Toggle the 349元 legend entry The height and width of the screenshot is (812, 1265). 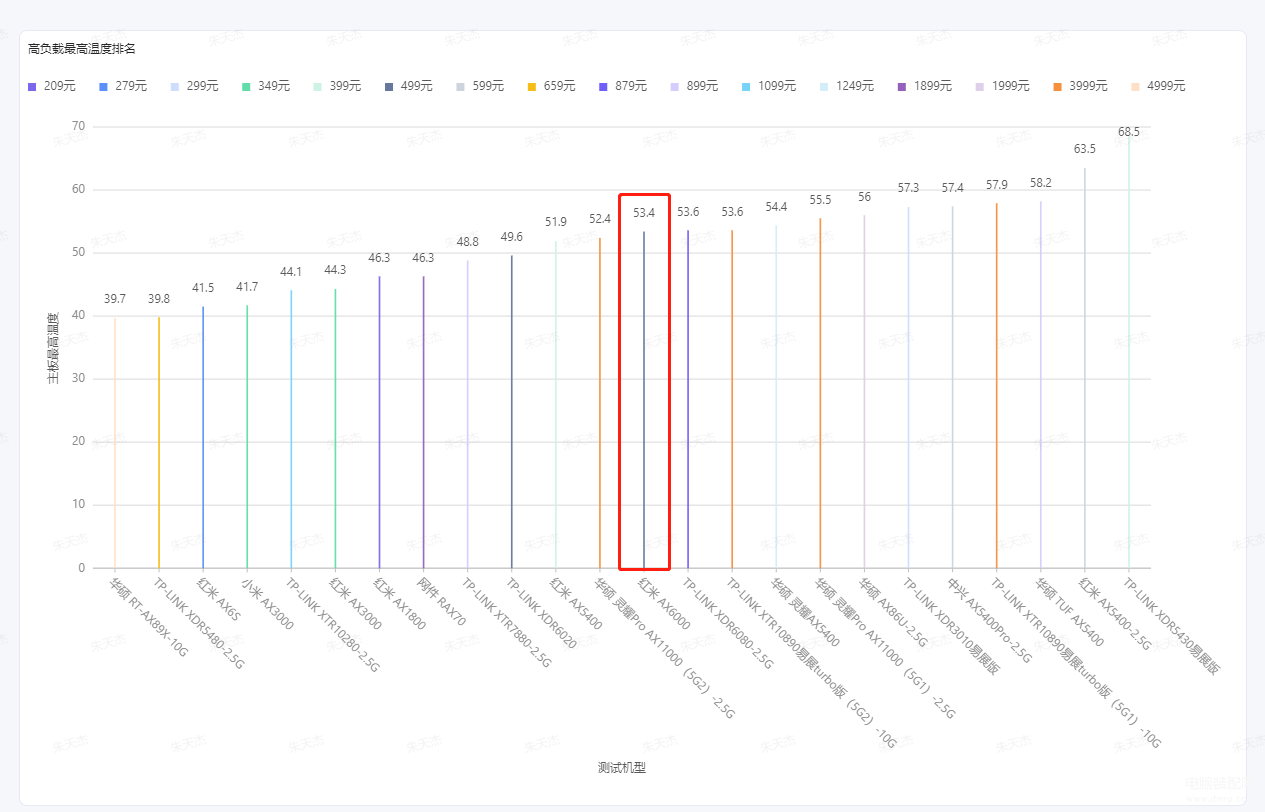[x=266, y=86]
